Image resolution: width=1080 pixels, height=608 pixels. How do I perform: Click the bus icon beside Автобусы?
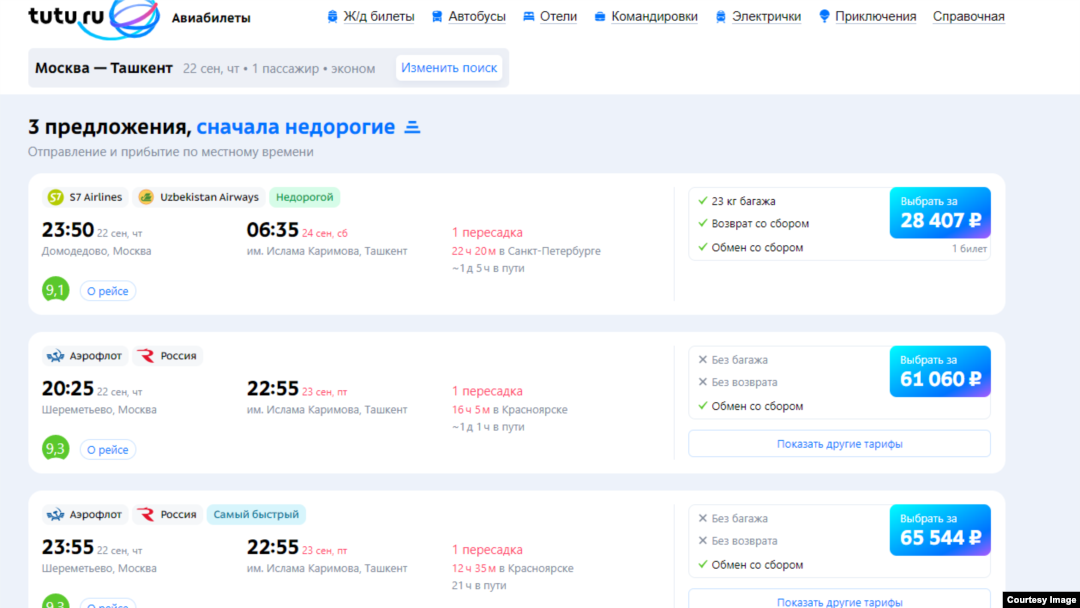[437, 17]
